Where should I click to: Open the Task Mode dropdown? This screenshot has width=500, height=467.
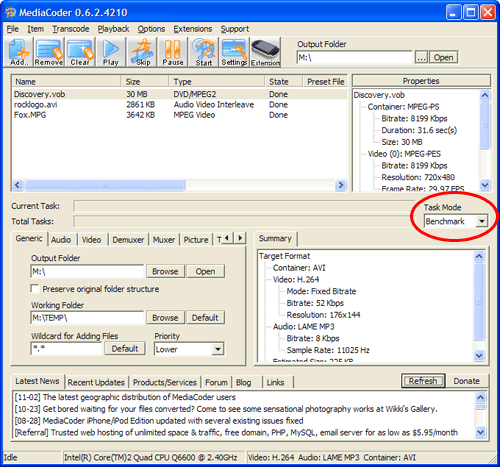click(482, 221)
